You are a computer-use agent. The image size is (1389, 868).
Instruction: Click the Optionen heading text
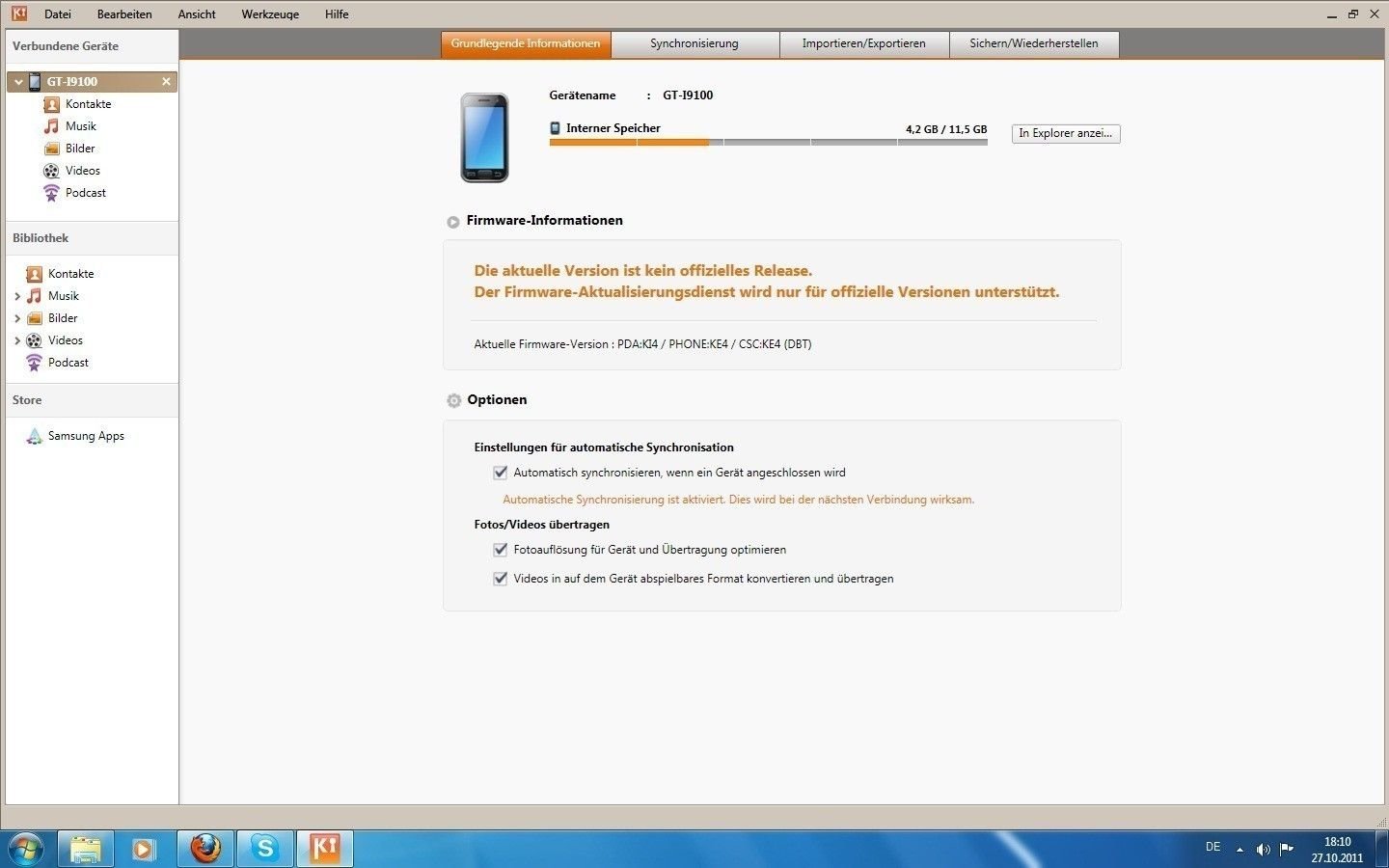tap(497, 400)
